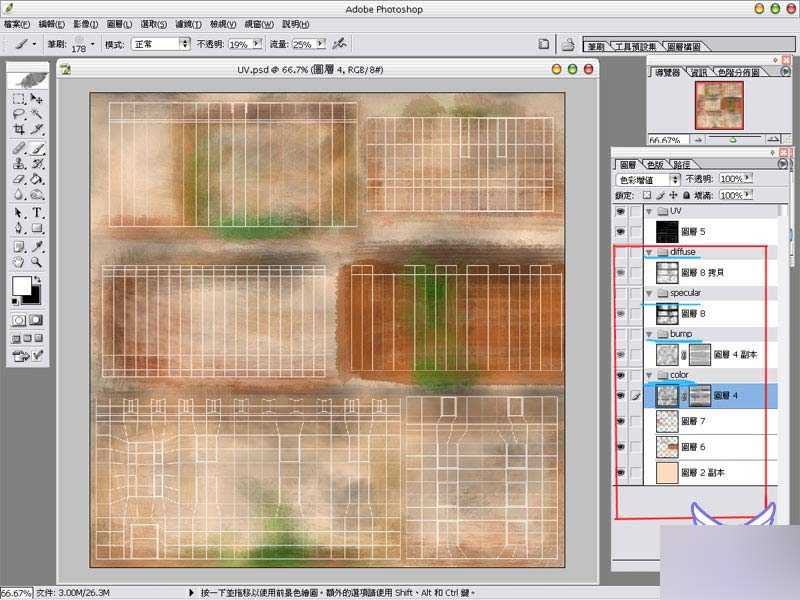The width and height of the screenshot is (800, 600).
Task: Select the Type tool
Action: (37, 213)
